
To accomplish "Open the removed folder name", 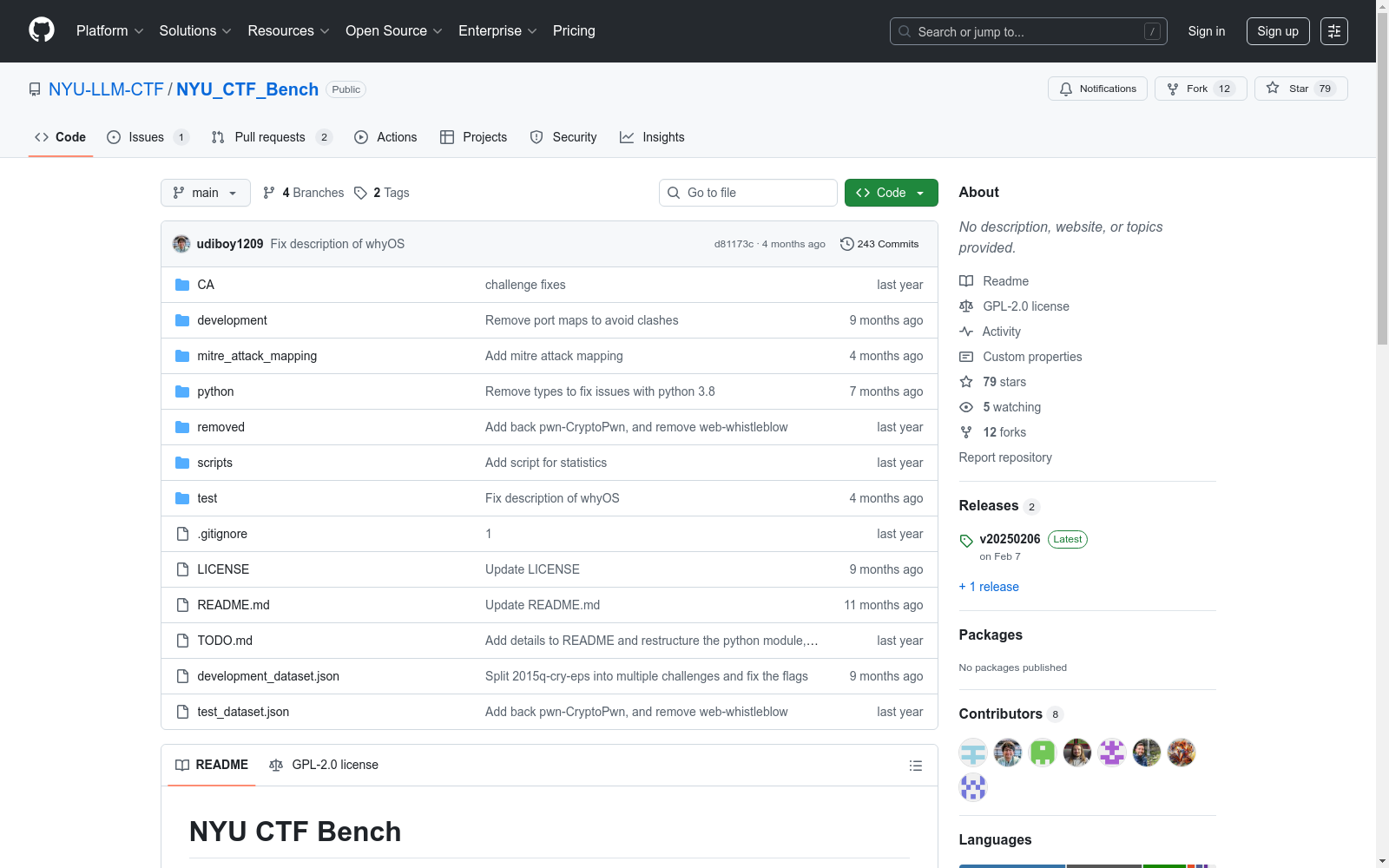I will (221, 427).
